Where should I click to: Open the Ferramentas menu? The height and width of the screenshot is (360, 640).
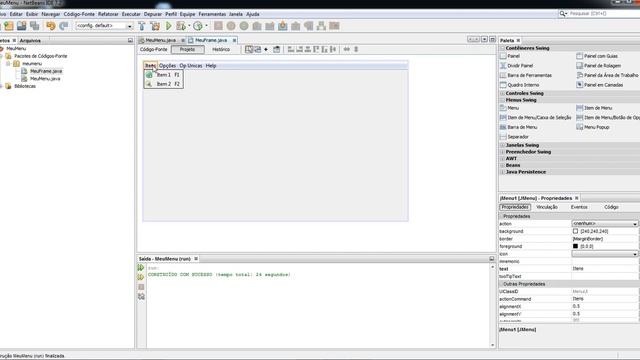pos(212,14)
